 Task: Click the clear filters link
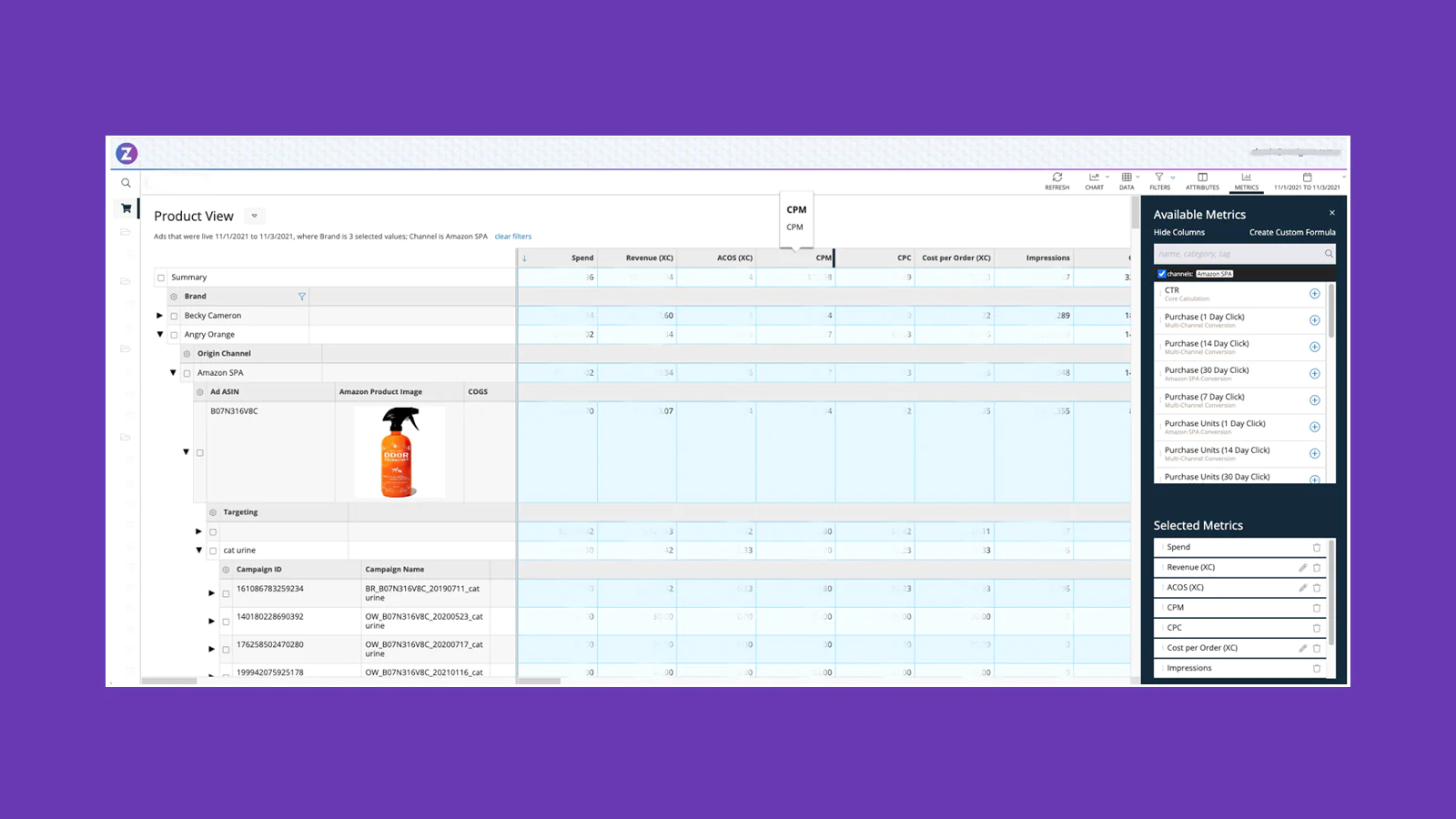click(x=512, y=237)
